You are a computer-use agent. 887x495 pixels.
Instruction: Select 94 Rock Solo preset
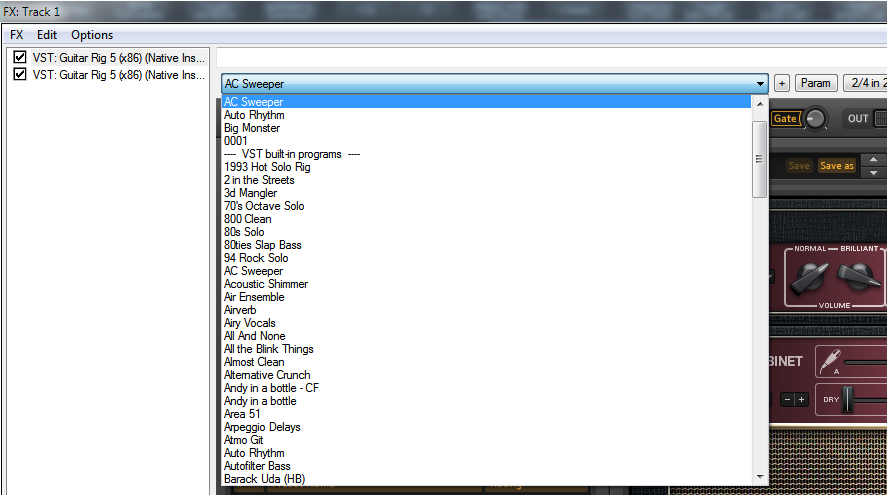pyautogui.click(x=486, y=258)
